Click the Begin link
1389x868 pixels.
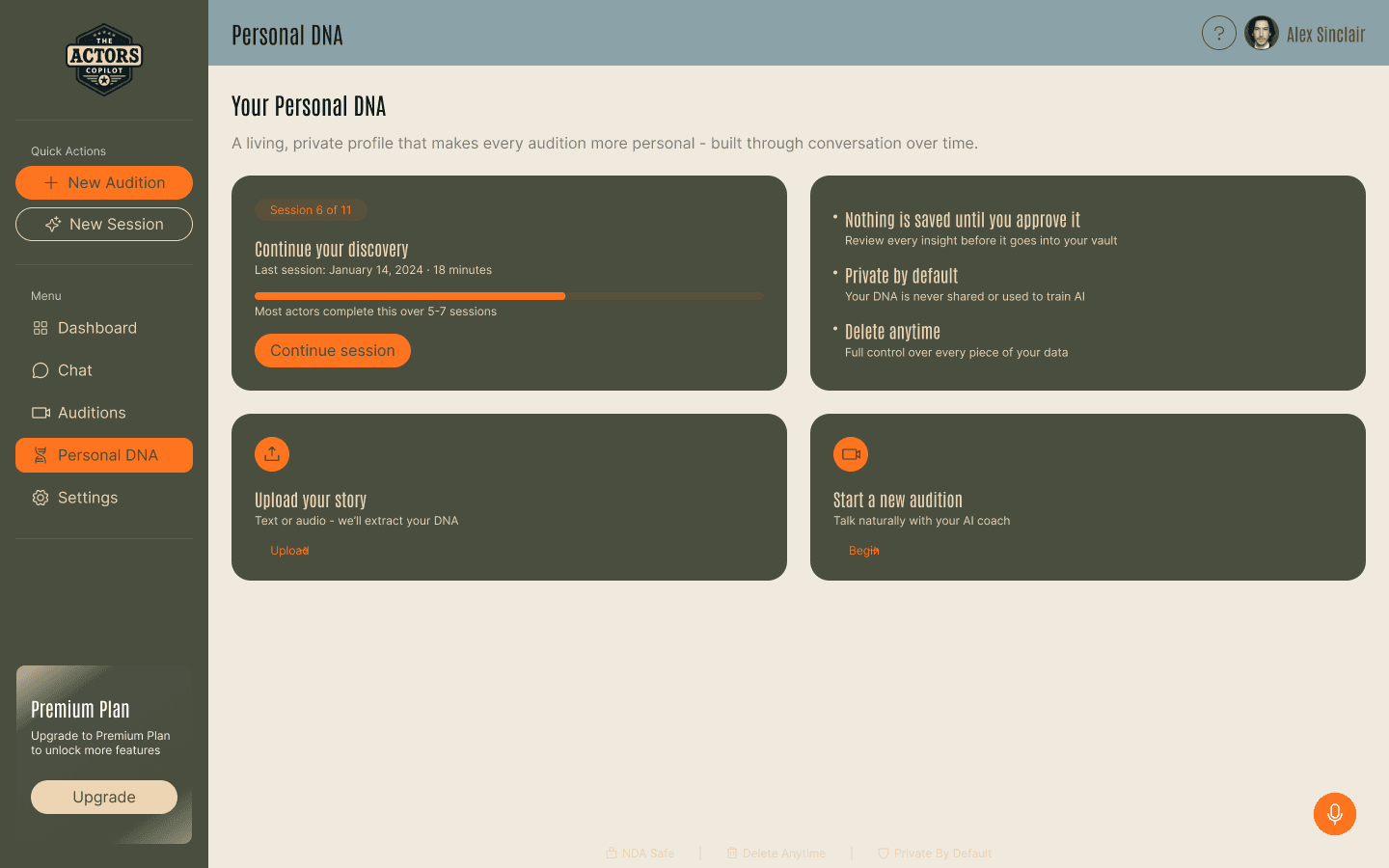[x=864, y=551]
